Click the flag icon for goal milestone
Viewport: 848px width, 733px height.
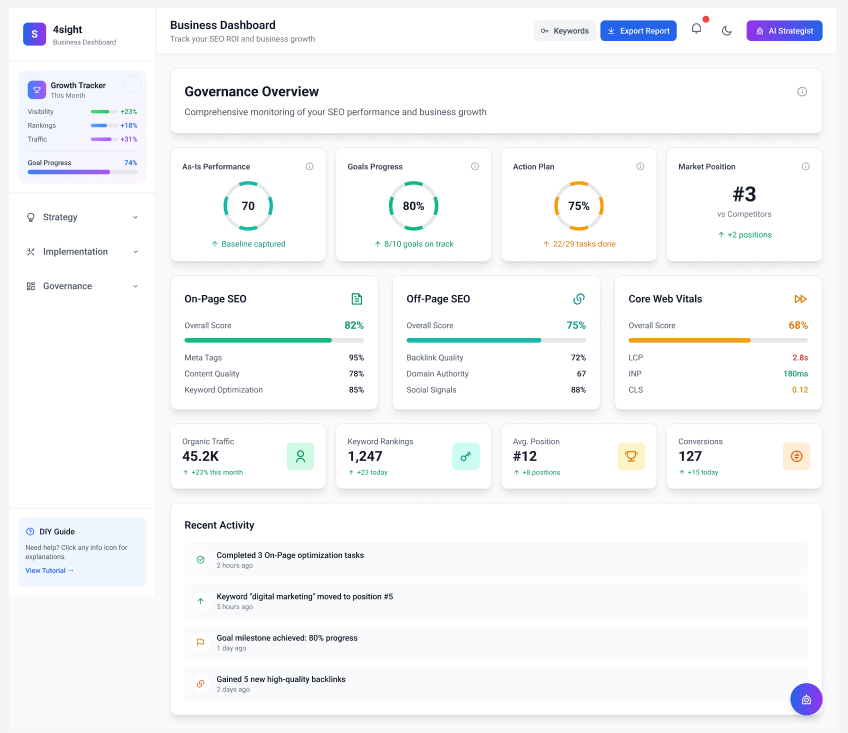[x=201, y=642]
